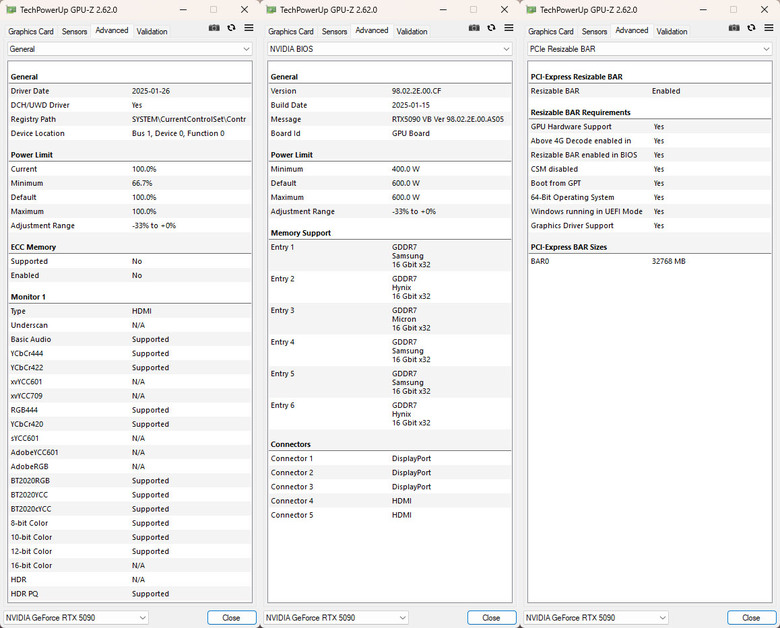Minimize the General GPU-Z window
The height and width of the screenshot is (628, 780).
tap(183, 9)
